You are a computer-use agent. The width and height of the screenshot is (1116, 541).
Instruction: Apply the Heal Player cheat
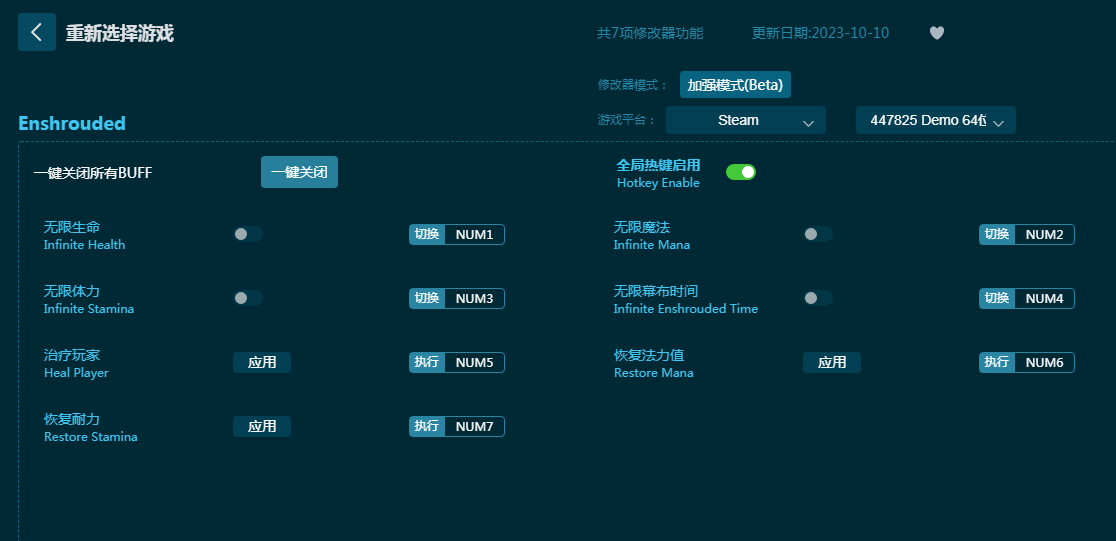pyautogui.click(x=262, y=362)
